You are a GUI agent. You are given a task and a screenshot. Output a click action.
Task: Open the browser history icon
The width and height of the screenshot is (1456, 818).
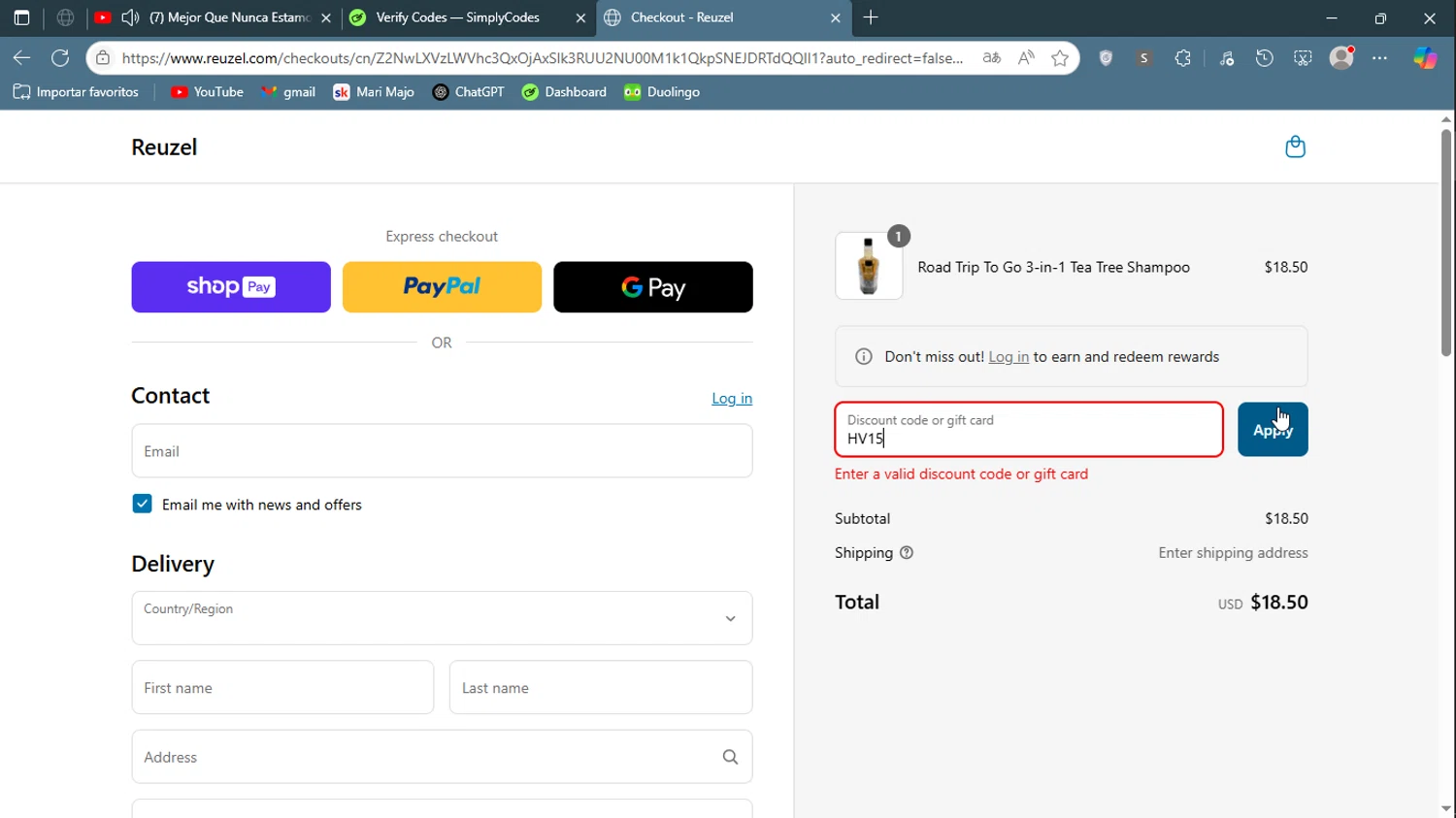(1264, 58)
